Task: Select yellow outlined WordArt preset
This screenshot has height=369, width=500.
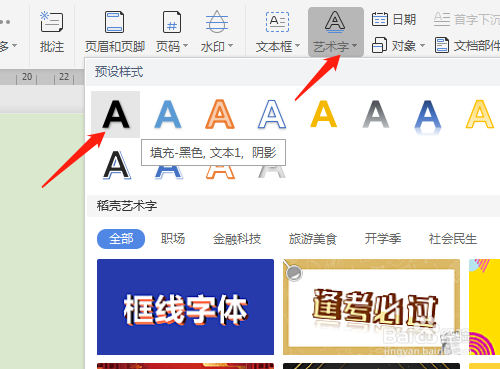Action: [480, 114]
